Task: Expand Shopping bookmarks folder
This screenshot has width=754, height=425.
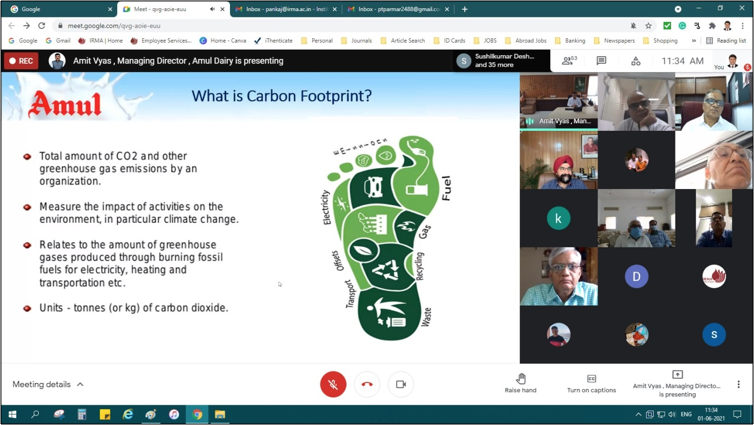Action: point(660,40)
